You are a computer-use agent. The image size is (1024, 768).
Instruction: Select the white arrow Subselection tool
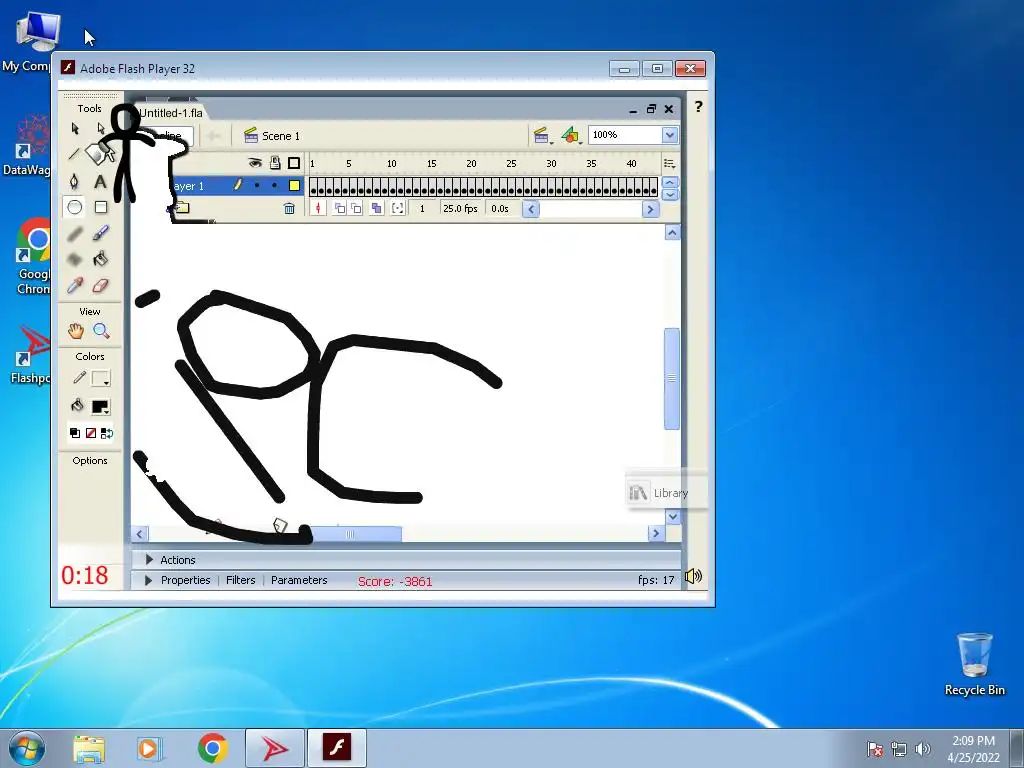pyautogui.click(x=101, y=128)
